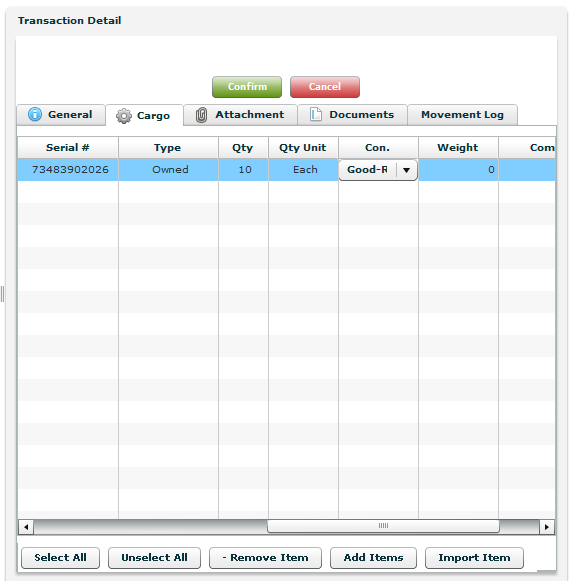Click the horizontal scrollbar thumb
Screen dimensions: 576x581
pyautogui.click(x=383, y=526)
